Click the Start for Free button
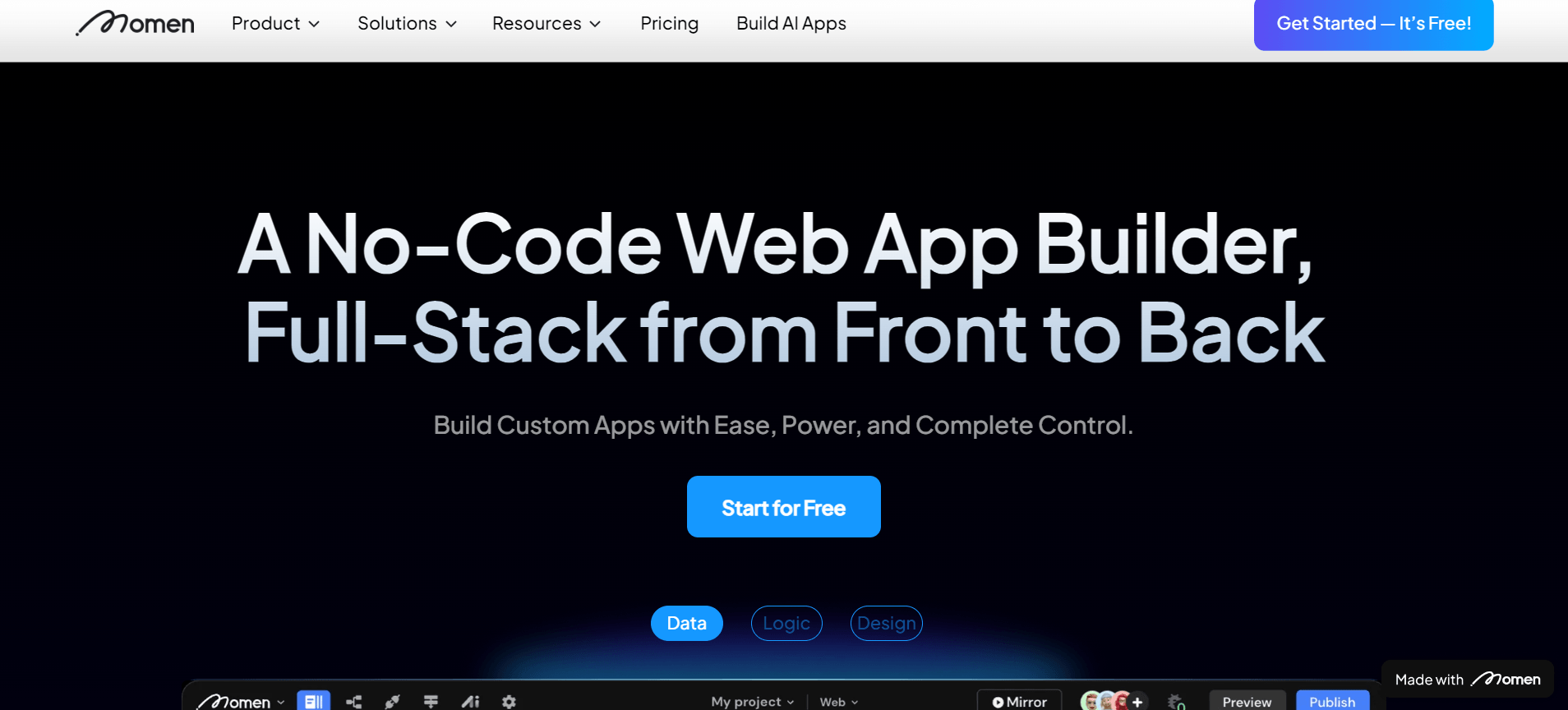This screenshot has height=710, width=1568. pyautogui.click(x=783, y=507)
